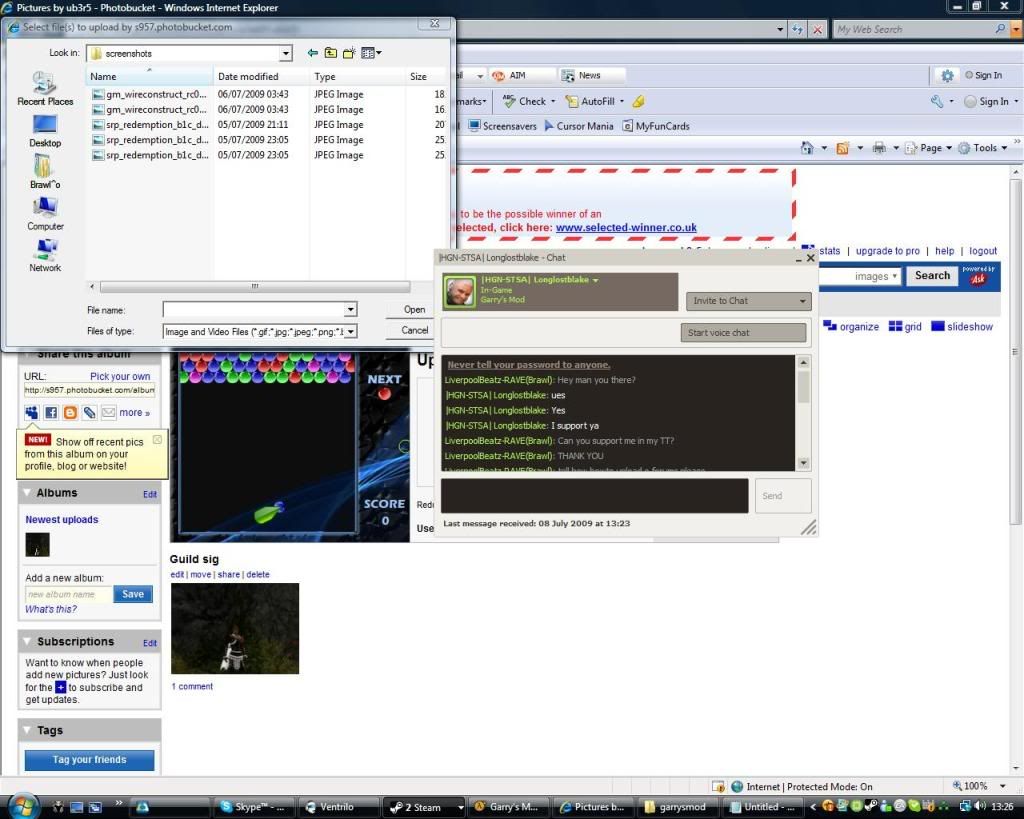Click the horizontal scrollbar in the file list
The width and height of the screenshot is (1024, 819).
tap(255, 287)
